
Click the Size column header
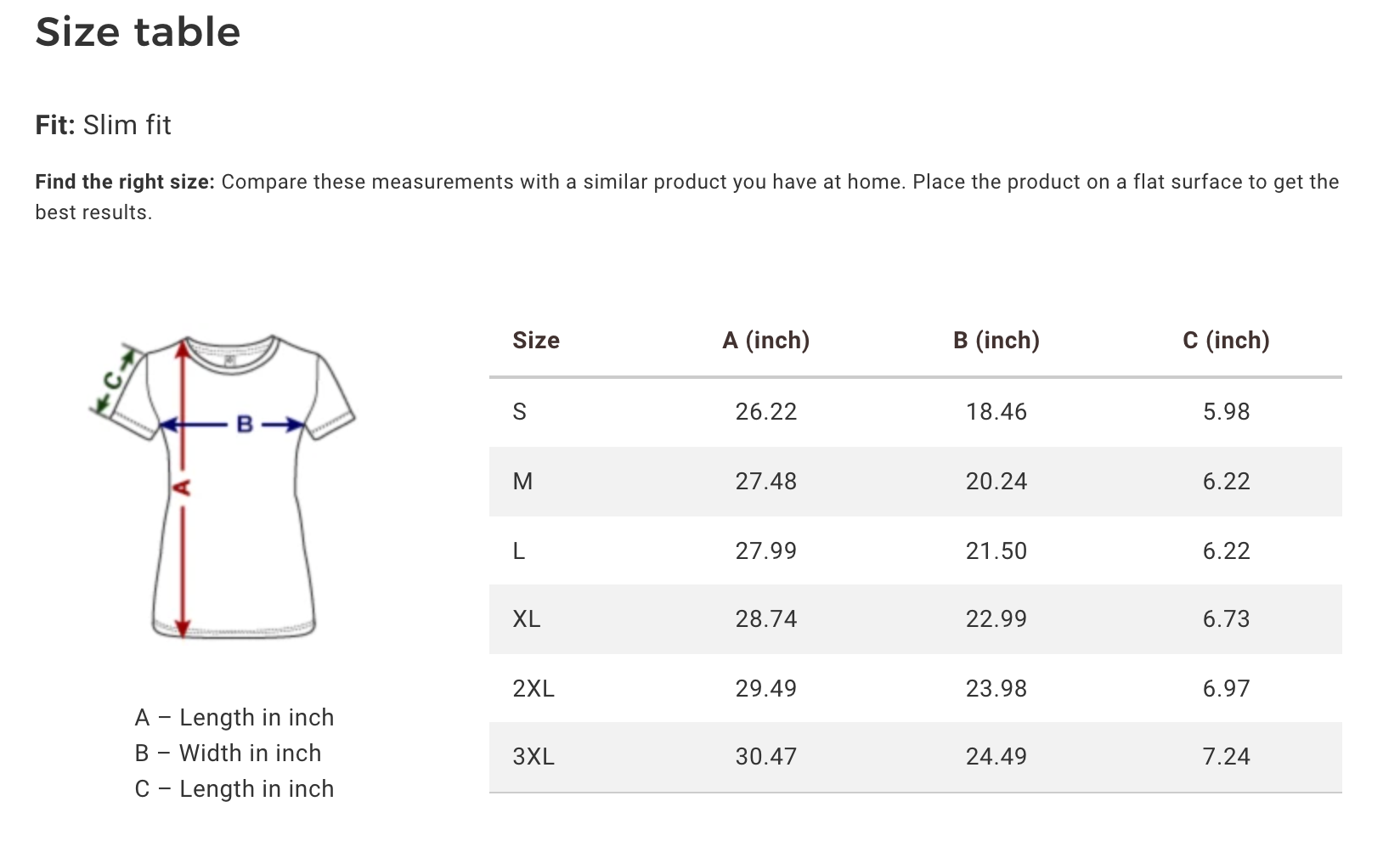(x=536, y=341)
